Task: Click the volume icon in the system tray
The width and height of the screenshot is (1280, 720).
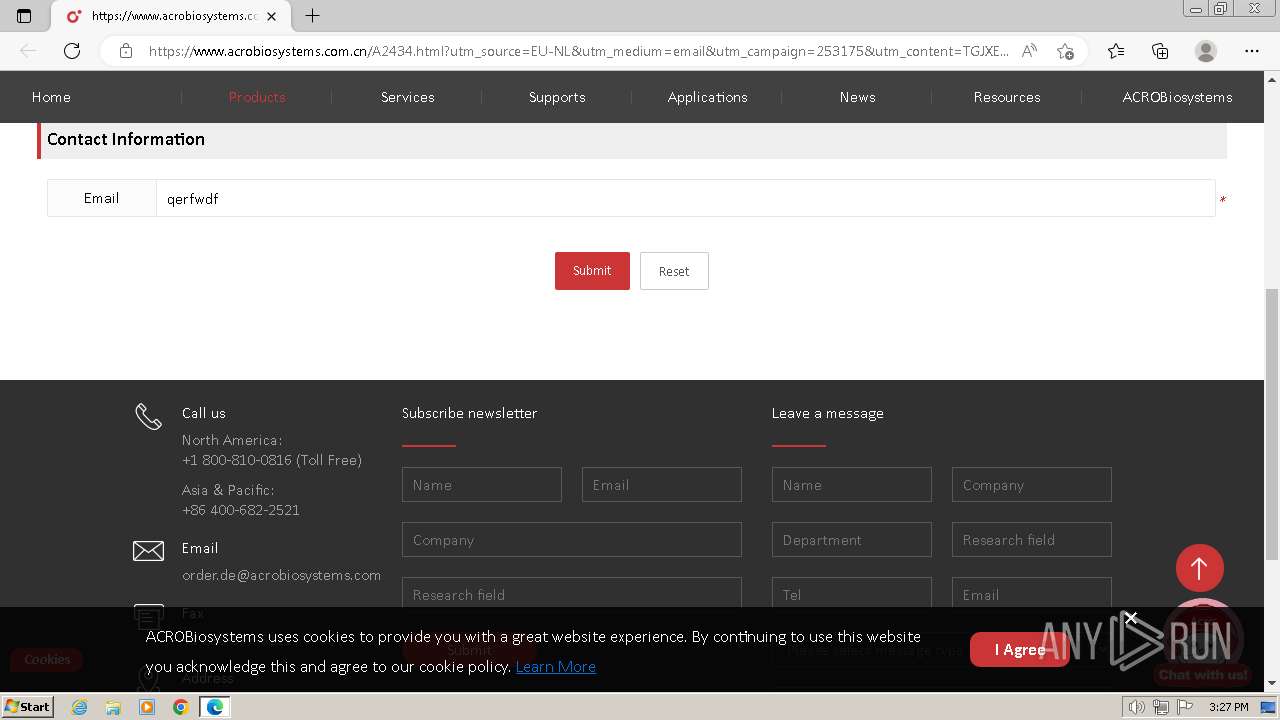Action: (x=1137, y=707)
